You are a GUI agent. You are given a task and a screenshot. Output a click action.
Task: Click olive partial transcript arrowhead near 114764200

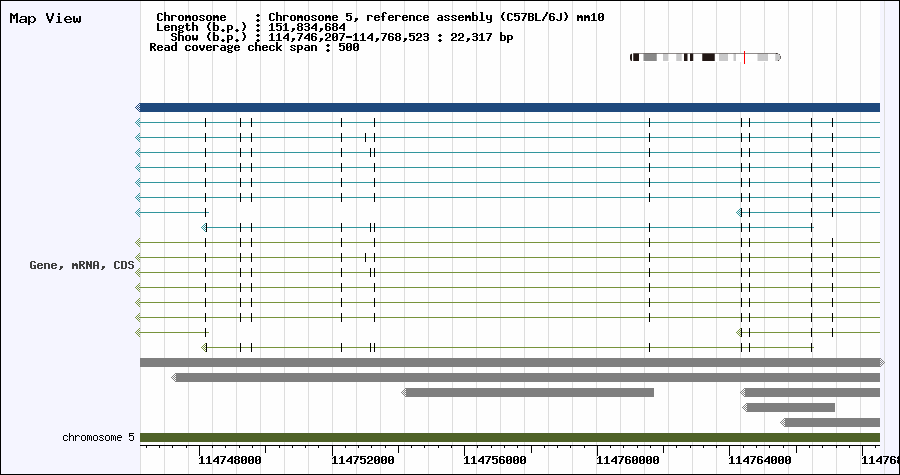[x=739, y=333]
